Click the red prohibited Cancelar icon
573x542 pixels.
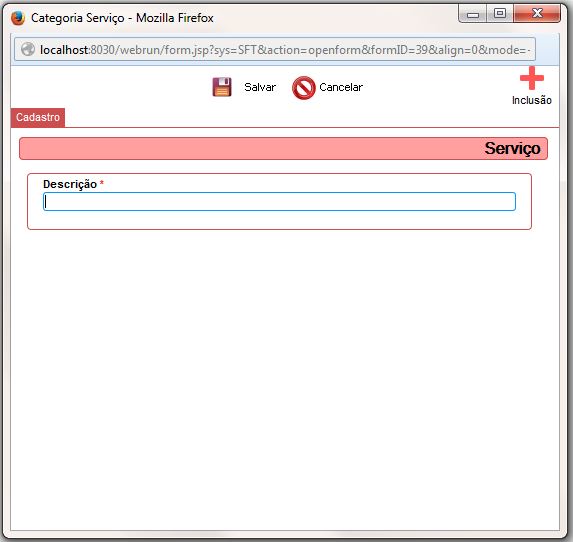[303, 88]
